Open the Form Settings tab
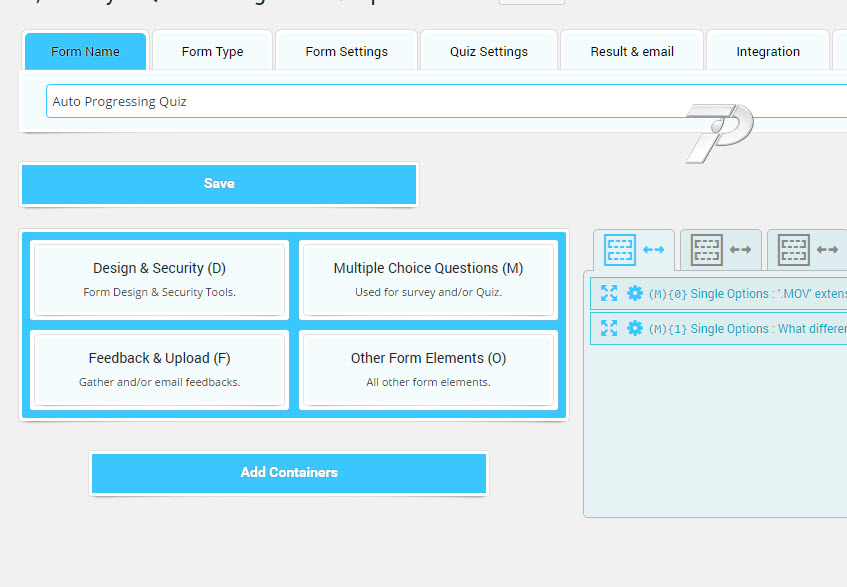 347,52
